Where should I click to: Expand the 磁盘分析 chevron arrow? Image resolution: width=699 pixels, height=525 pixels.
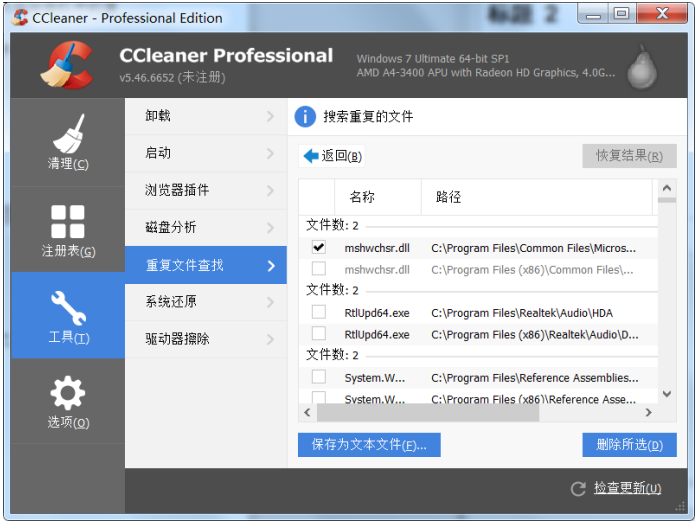(x=270, y=228)
